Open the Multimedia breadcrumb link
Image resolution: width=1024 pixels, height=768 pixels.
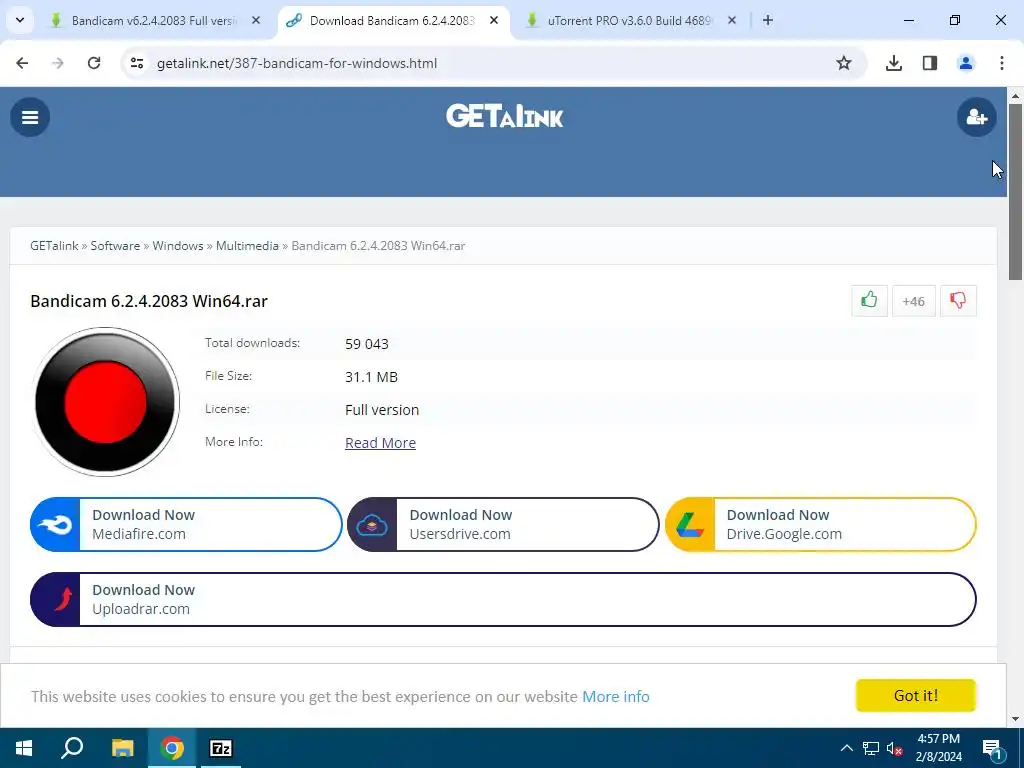(x=247, y=246)
